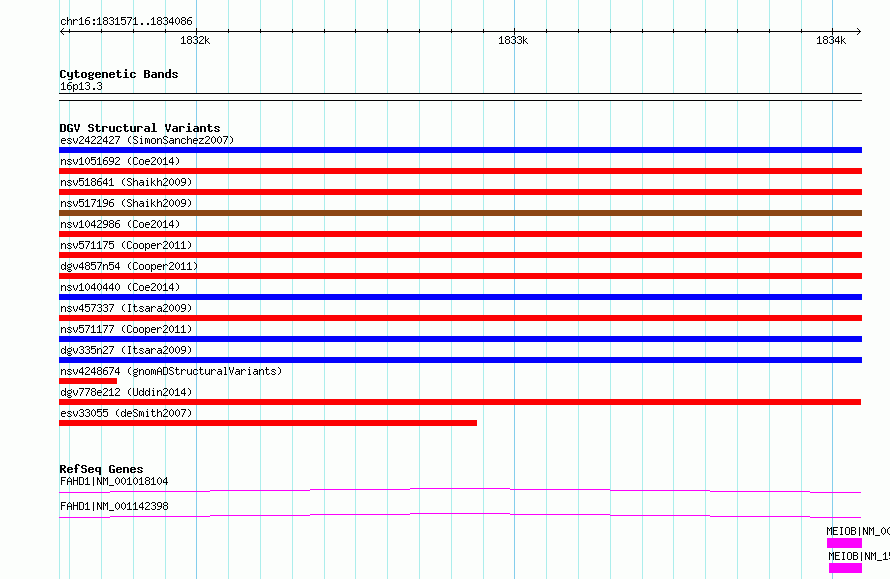This screenshot has width=890, height=579.
Task: Select the dgv778e212 (Uddin2014) red bar
Action: click(x=460, y=402)
